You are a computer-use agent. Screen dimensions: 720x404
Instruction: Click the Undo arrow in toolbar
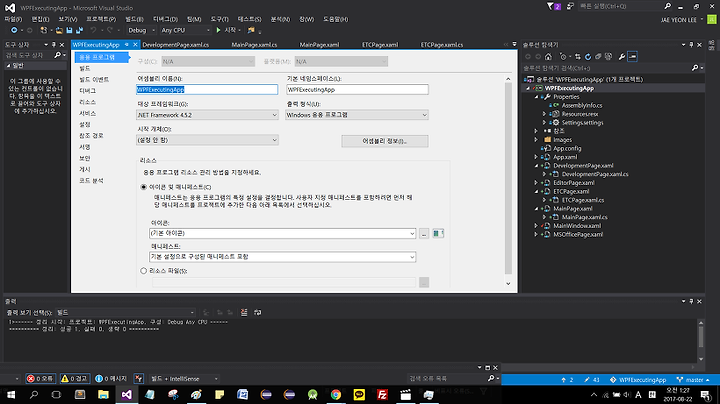pos(93,30)
